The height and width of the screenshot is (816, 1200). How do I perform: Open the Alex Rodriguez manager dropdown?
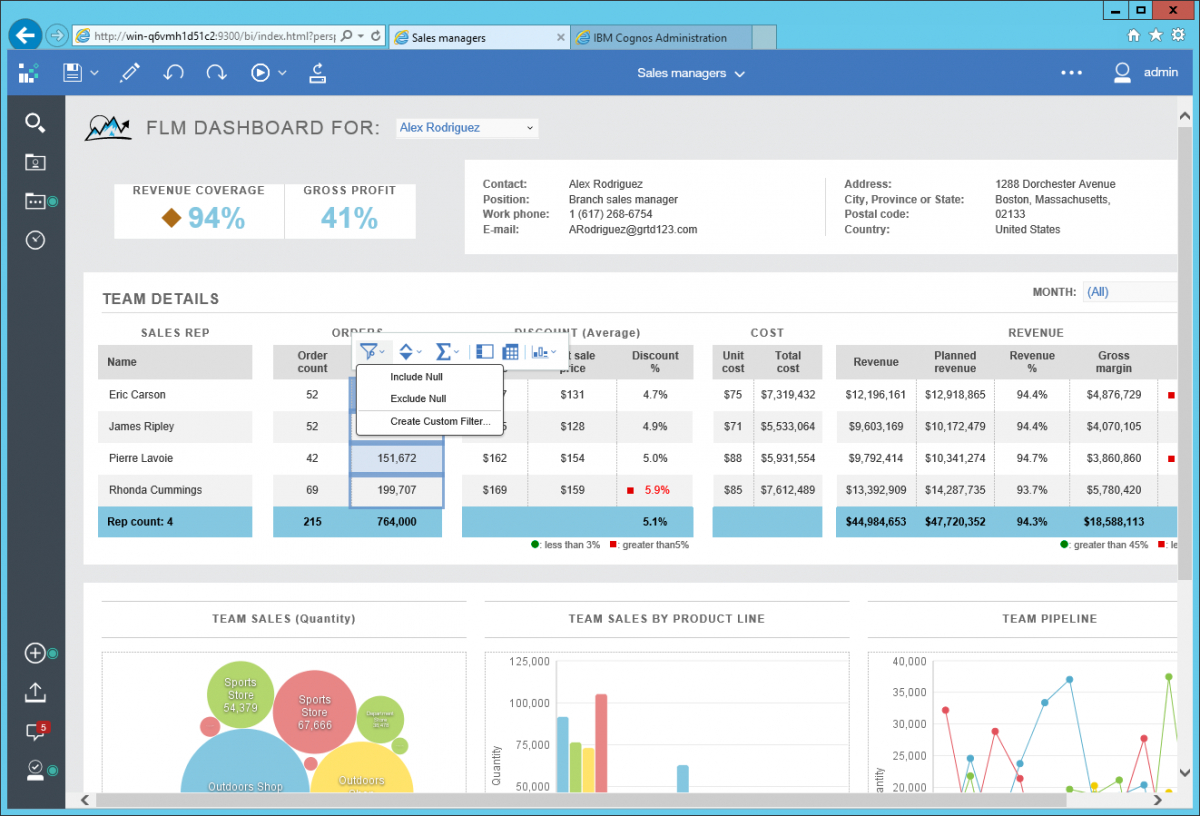coord(466,128)
